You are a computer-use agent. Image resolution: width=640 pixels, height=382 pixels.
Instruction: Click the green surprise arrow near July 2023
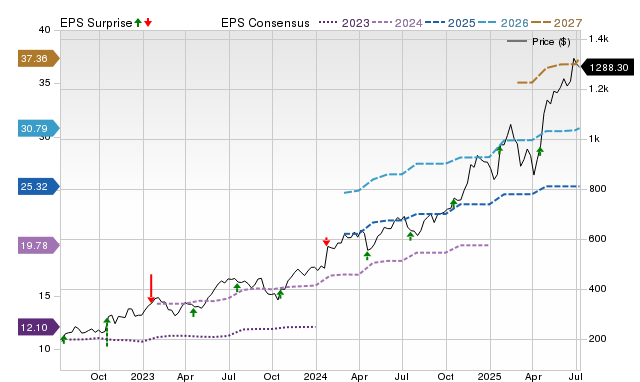click(x=237, y=288)
